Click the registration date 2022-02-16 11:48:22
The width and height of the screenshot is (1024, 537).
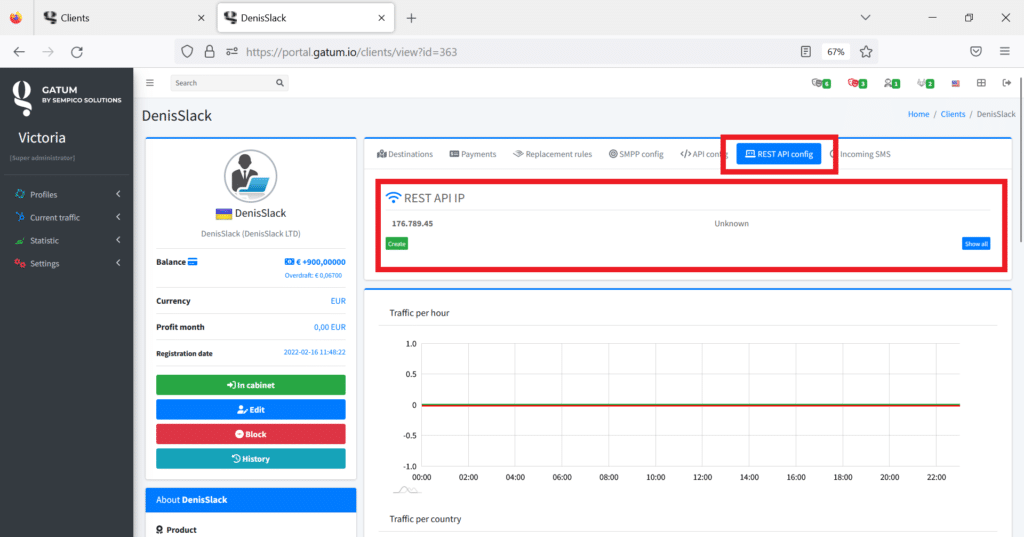click(315, 352)
